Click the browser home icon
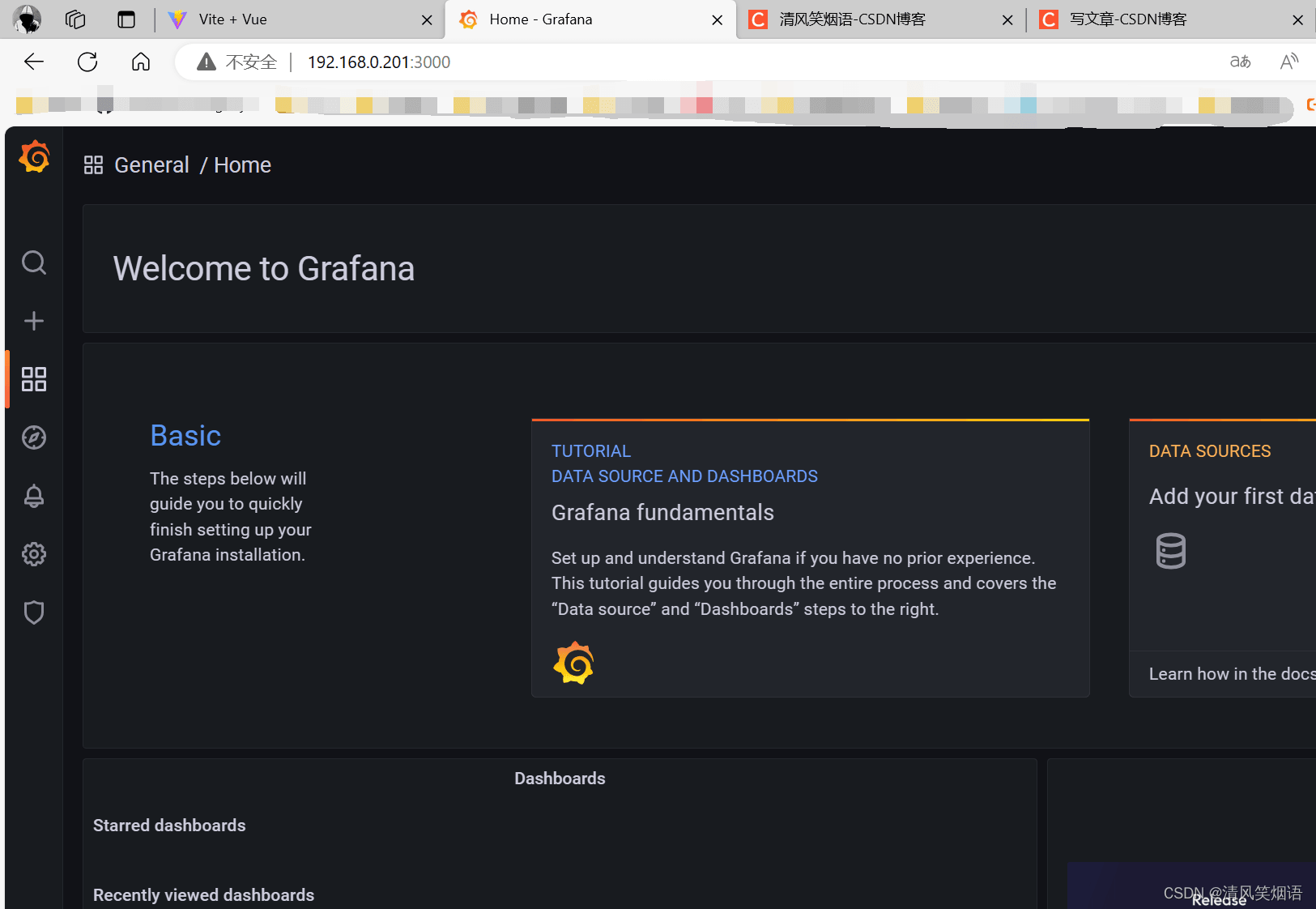The width and height of the screenshot is (1316, 909). tap(141, 62)
